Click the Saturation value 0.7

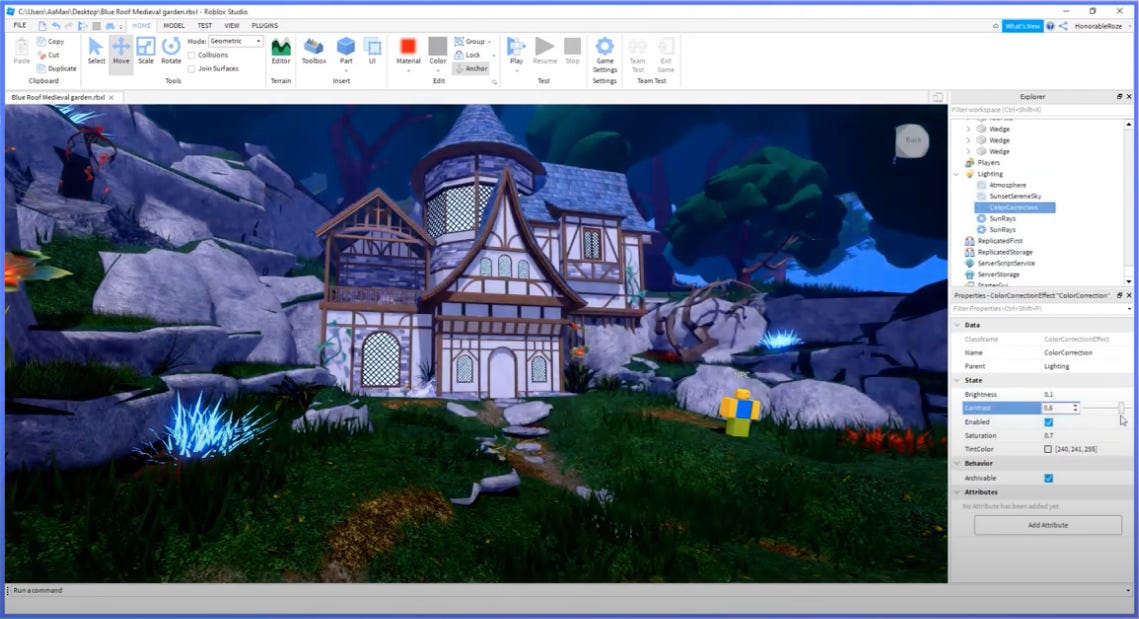tap(1048, 436)
